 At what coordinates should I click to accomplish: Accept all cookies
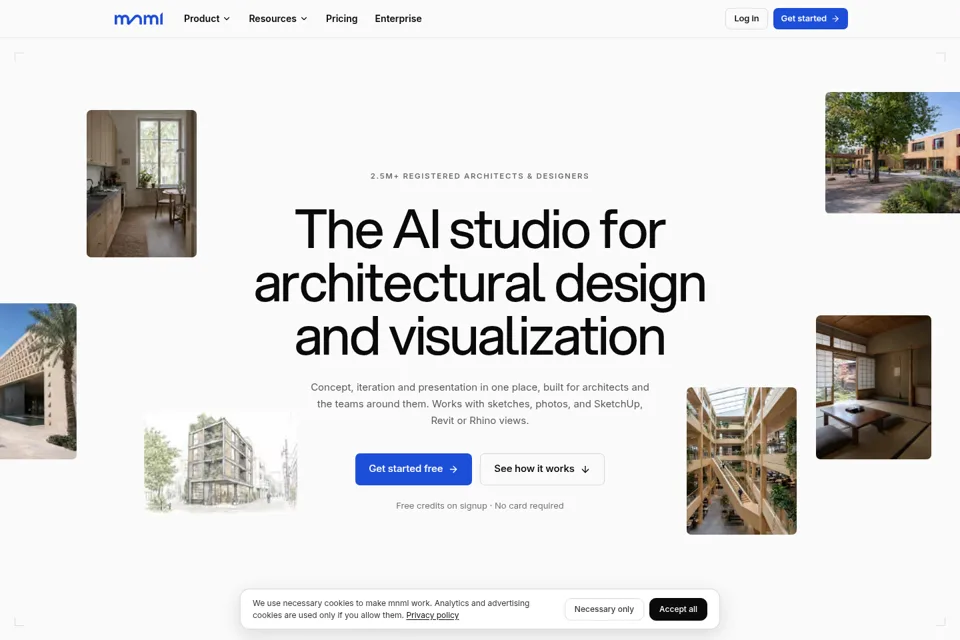tap(678, 609)
